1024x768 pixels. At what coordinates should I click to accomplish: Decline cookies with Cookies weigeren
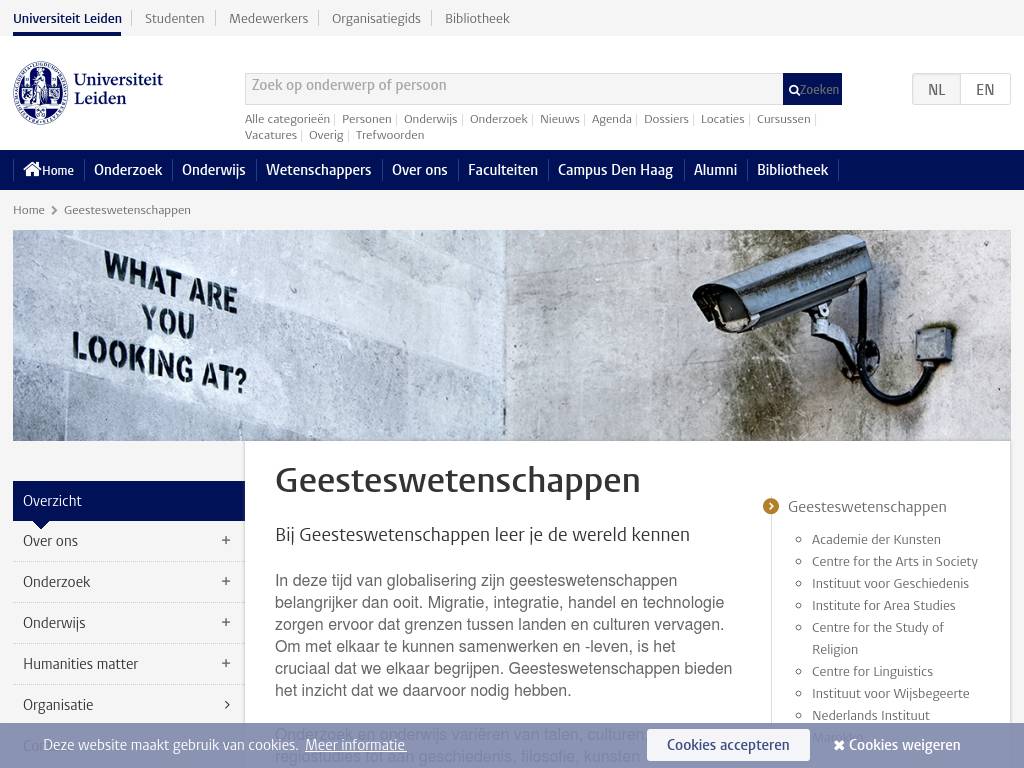point(896,745)
